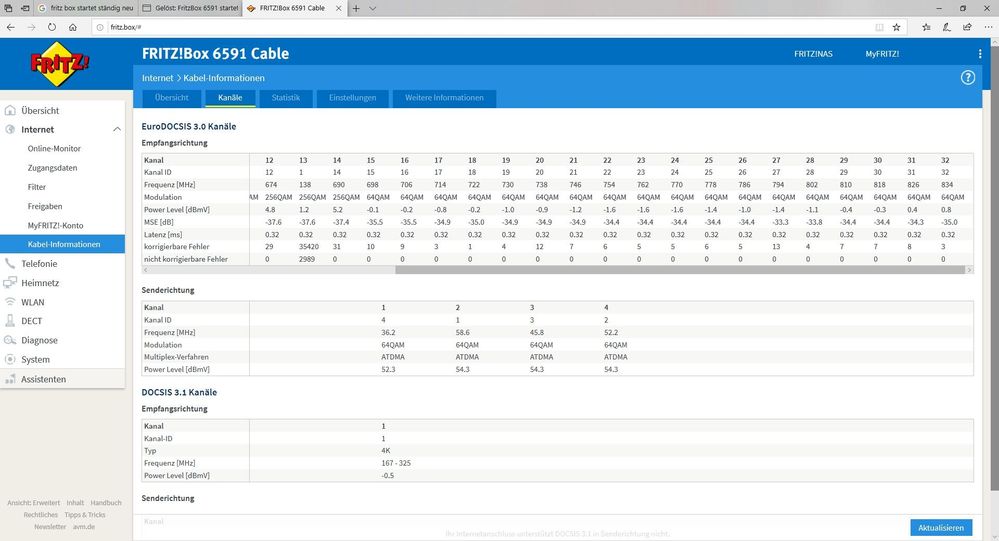Click the DECT handset icon
The width and height of the screenshot is (999, 541).
[10, 321]
